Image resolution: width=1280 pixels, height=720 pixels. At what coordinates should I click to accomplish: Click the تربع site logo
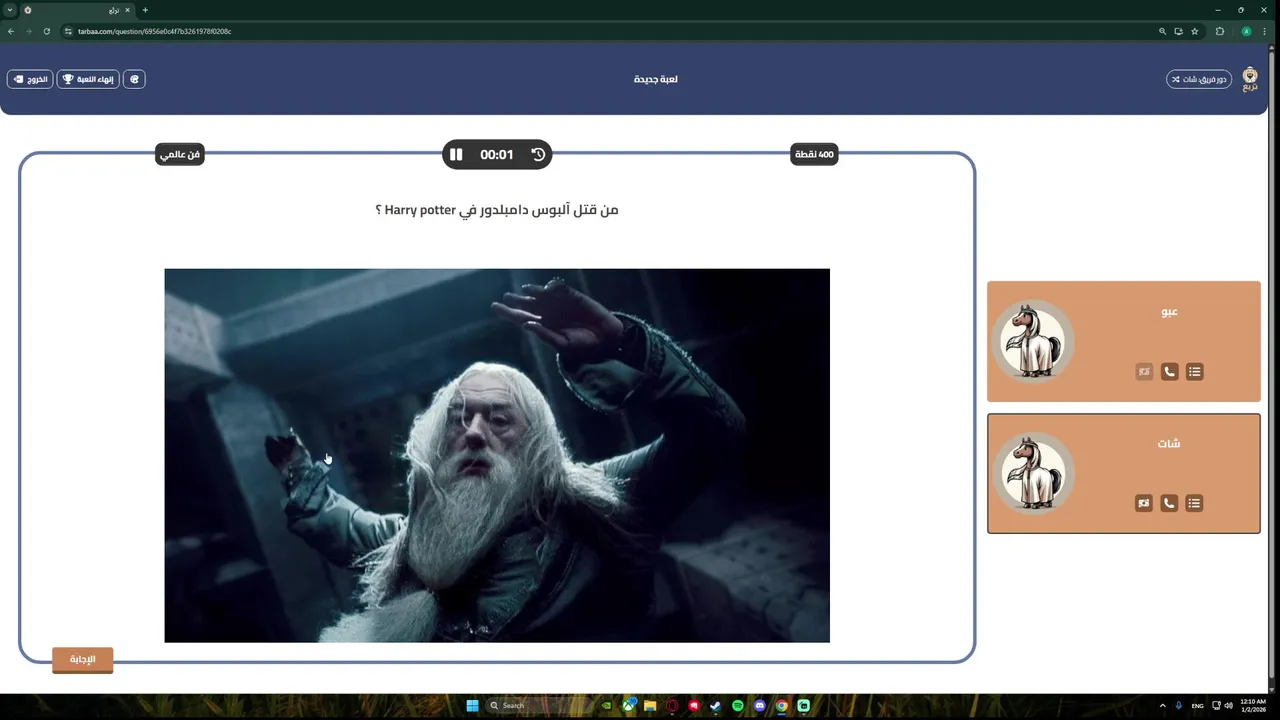click(1250, 79)
